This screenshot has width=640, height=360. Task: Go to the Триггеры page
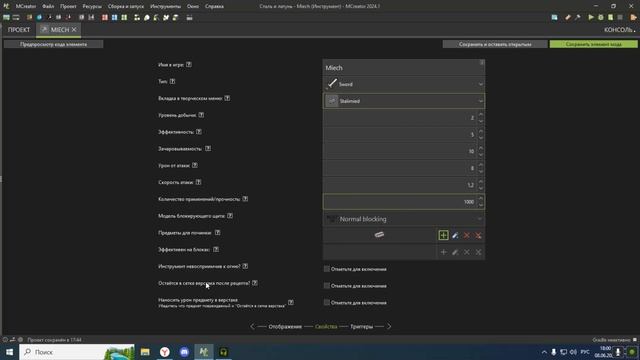pos(362,327)
